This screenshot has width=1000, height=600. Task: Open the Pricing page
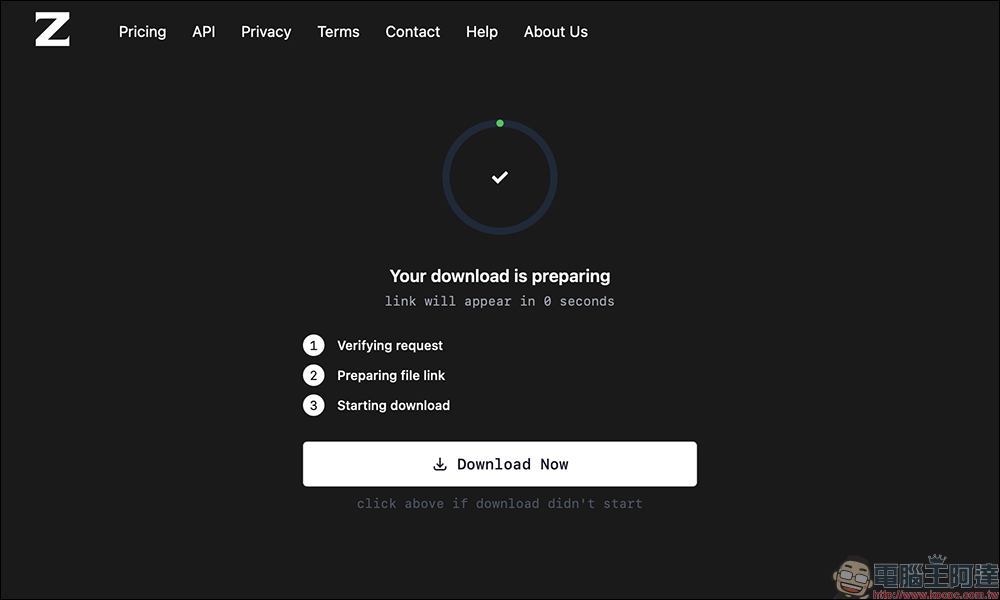point(142,31)
